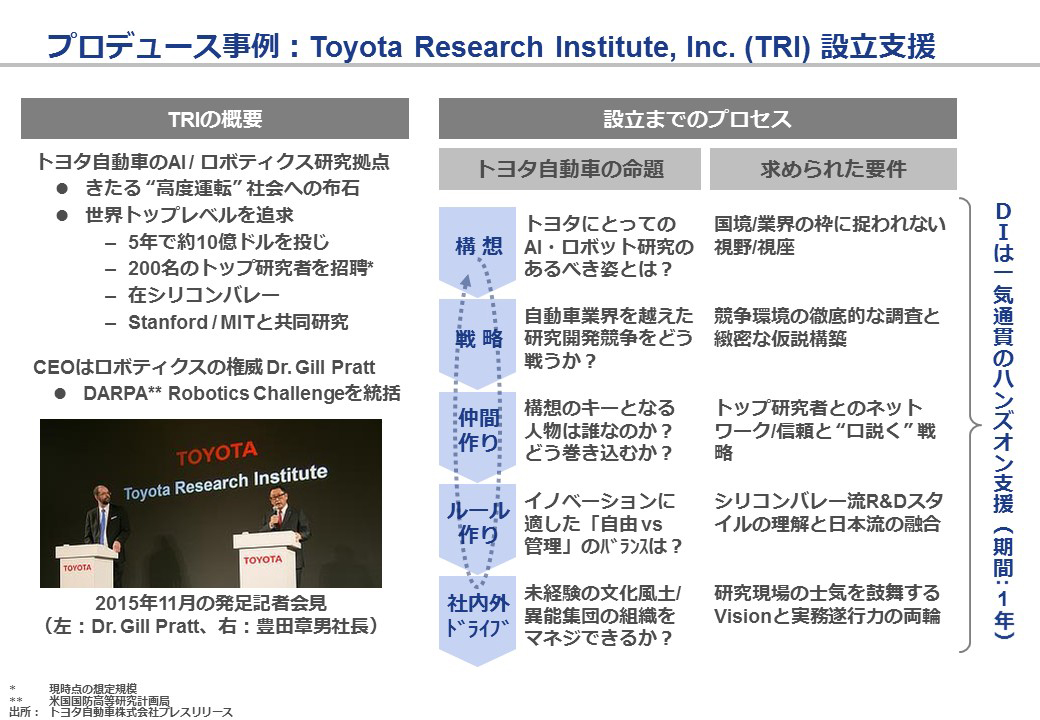Screen dimensions: 1040x720
Task: Select the トヨタ自動車の命題 column header
Action: [570, 169]
